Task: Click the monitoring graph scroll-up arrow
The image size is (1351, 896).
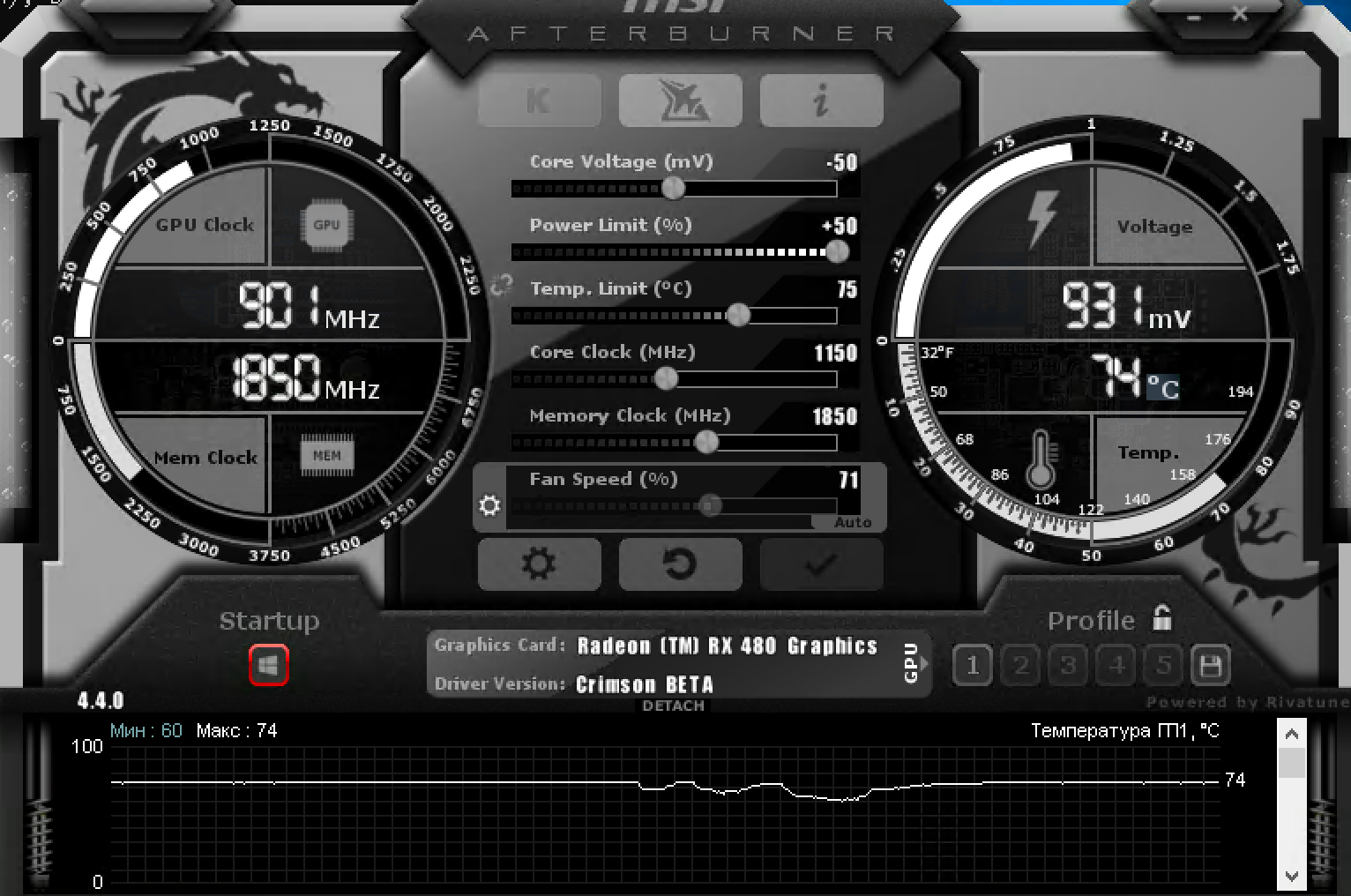Action: pyautogui.click(x=1292, y=733)
